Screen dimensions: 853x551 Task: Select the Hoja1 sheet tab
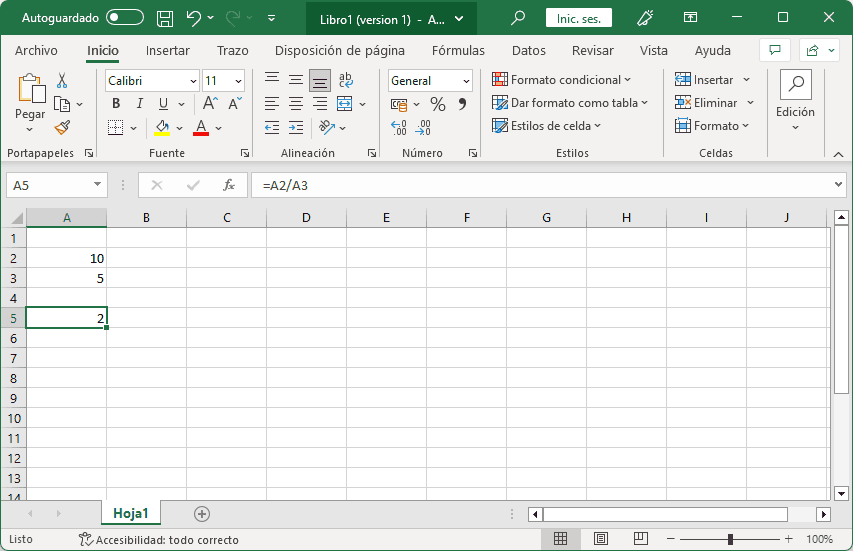131,513
